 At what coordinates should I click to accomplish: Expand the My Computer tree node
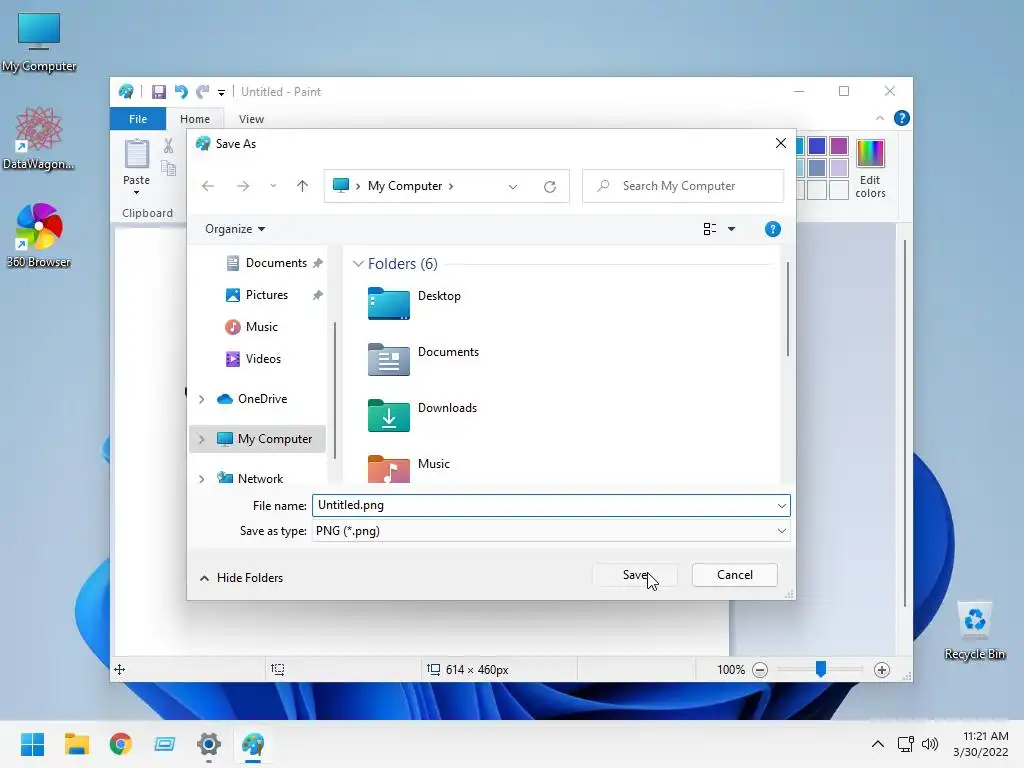pyautogui.click(x=202, y=440)
